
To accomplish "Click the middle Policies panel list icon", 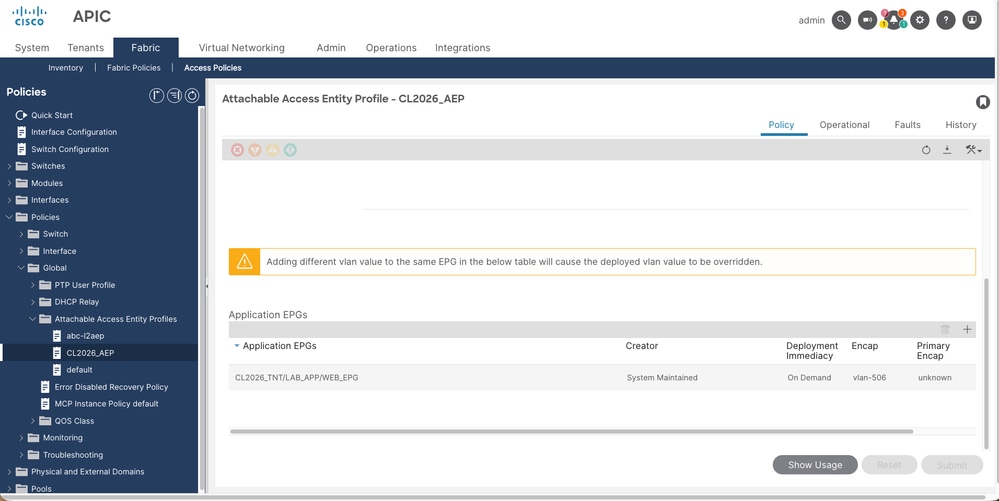I will click(175, 96).
